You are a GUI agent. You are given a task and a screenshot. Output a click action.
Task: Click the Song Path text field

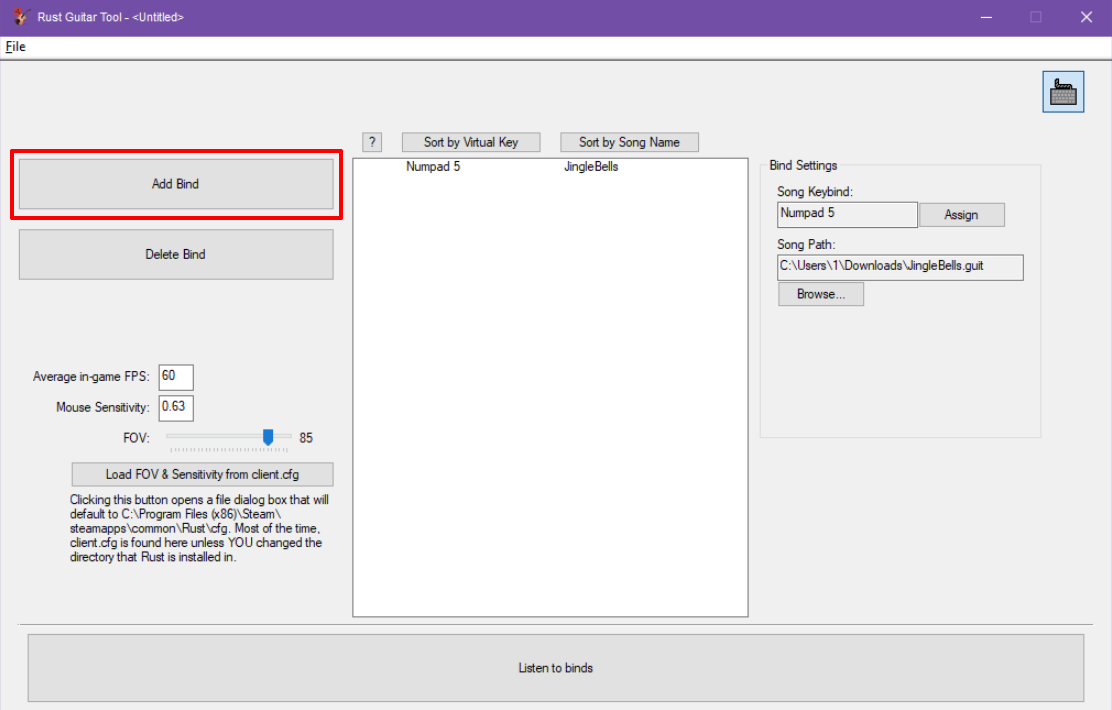point(900,267)
